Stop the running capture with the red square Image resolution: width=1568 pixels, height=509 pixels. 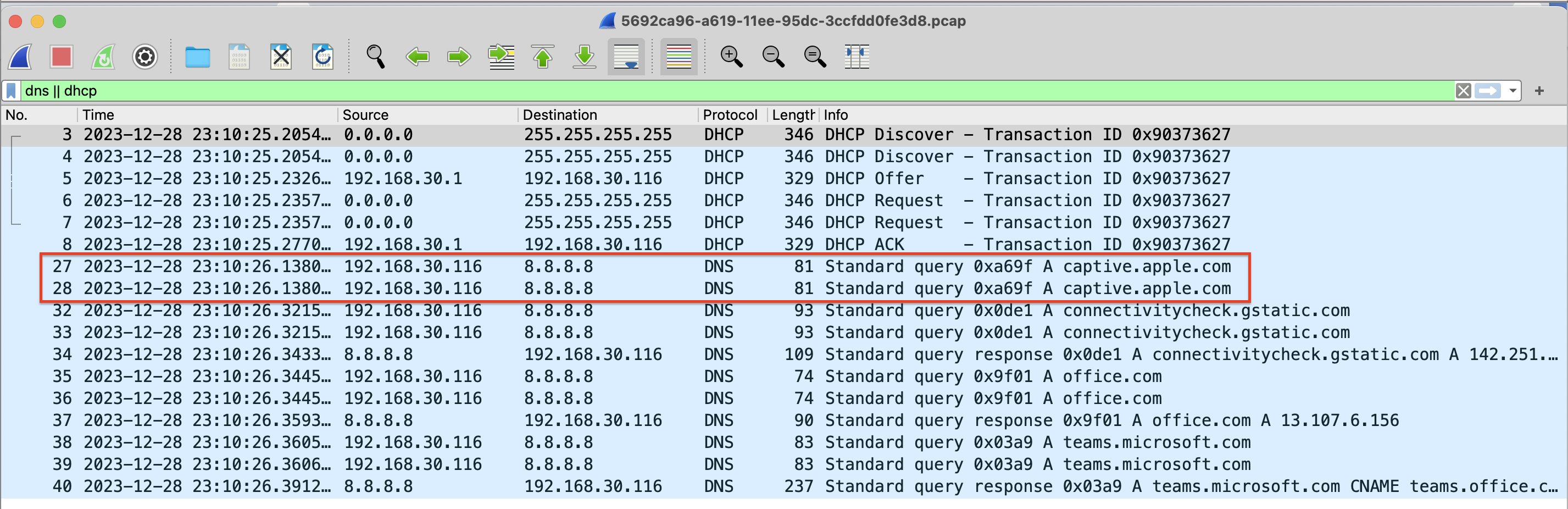pyautogui.click(x=62, y=57)
